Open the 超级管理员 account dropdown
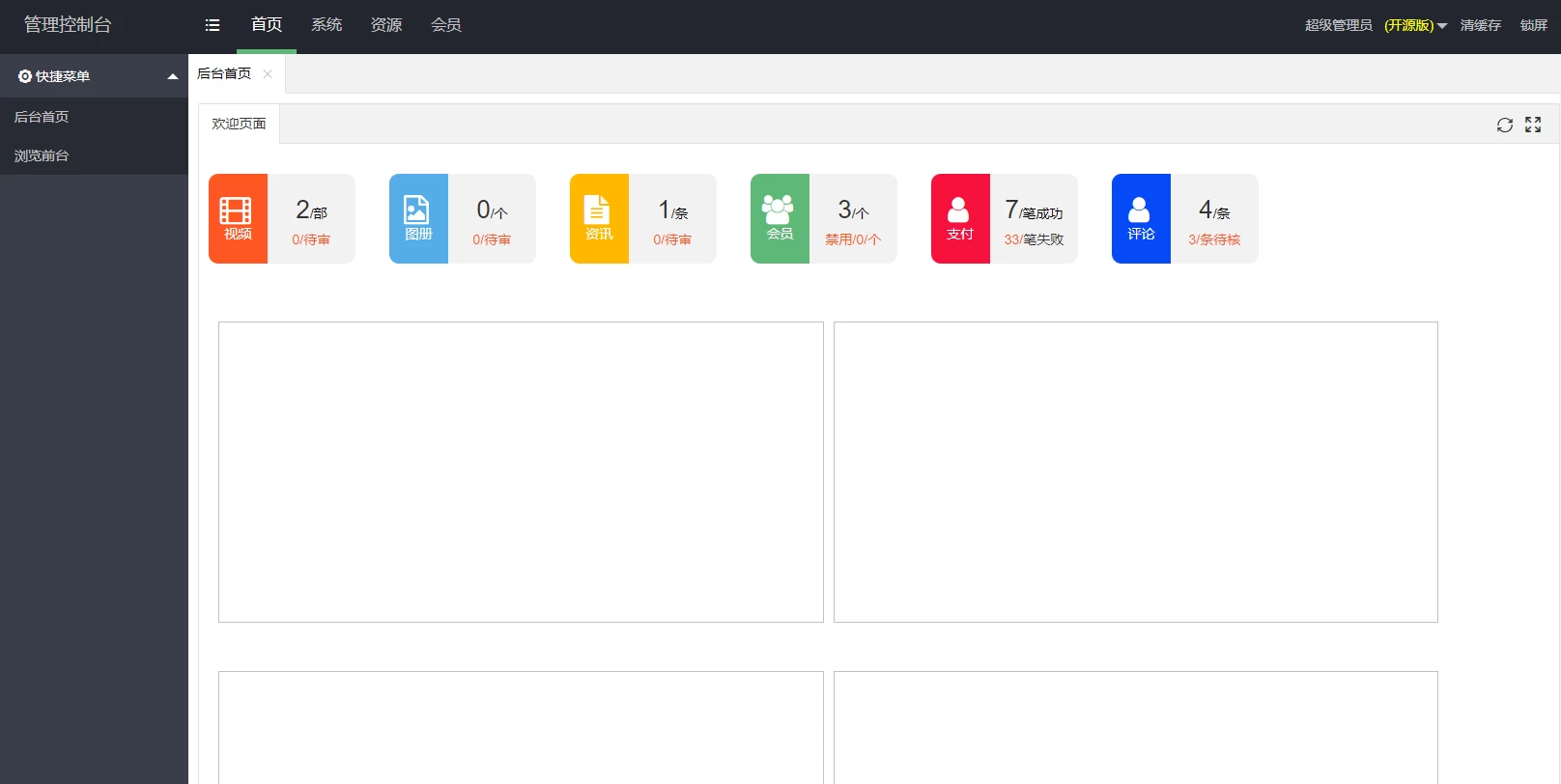This screenshot has width=1561, height=784. click(x=1376, y=25)
